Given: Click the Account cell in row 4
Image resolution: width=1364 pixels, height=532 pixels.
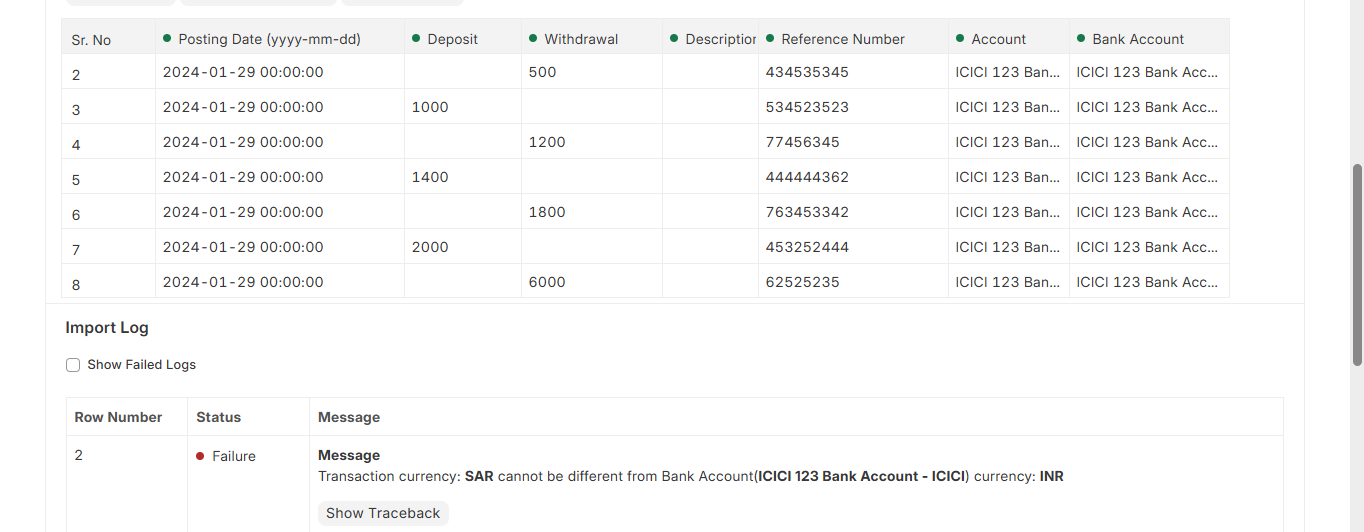Looking at the screenshot, I should click(x=1007, y=142).
